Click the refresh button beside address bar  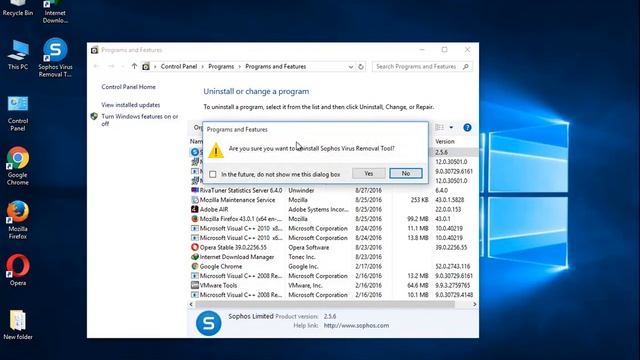pos(361,67)
